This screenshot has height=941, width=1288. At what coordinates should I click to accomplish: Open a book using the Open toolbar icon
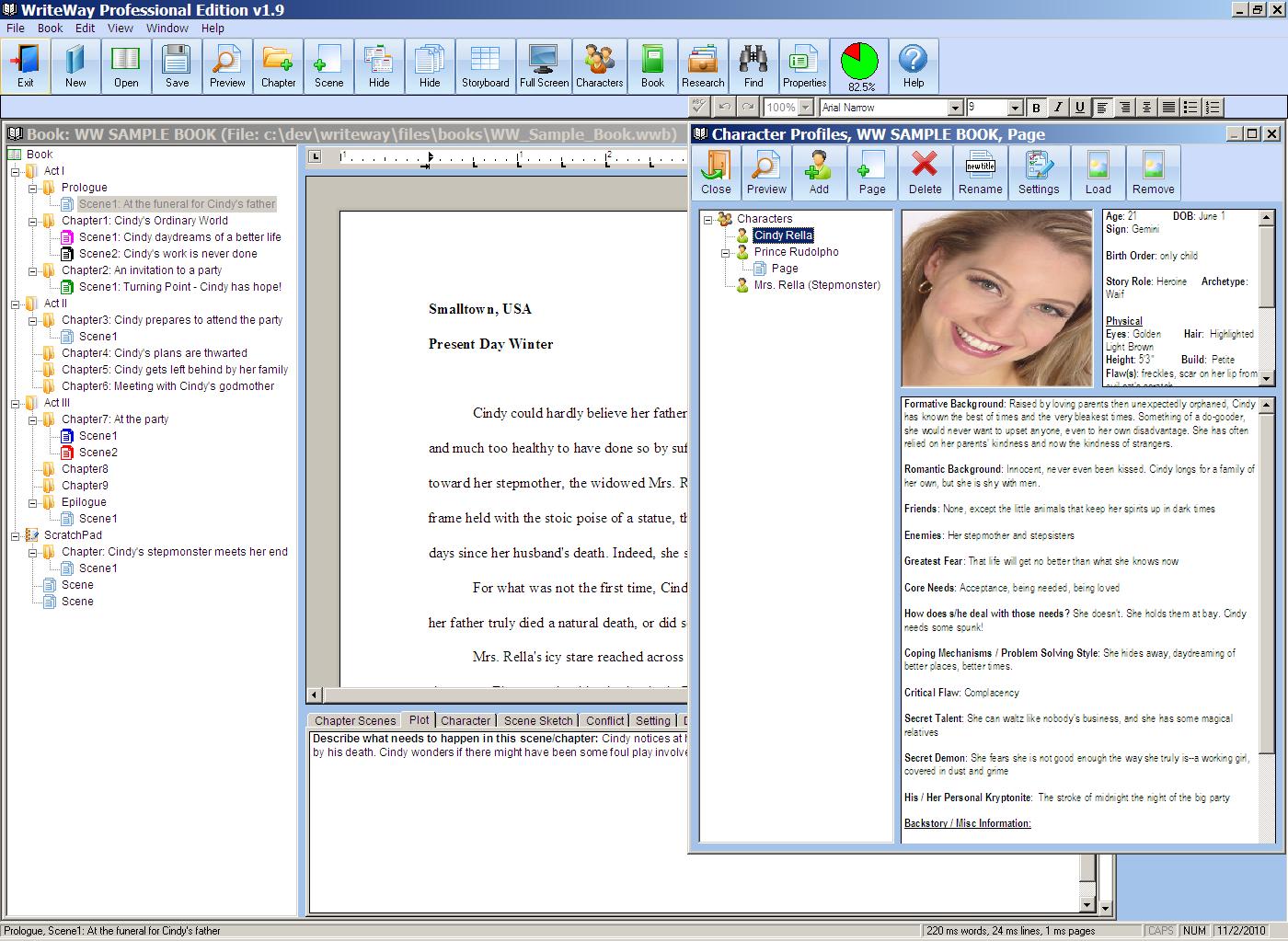[x=126, y=66]
